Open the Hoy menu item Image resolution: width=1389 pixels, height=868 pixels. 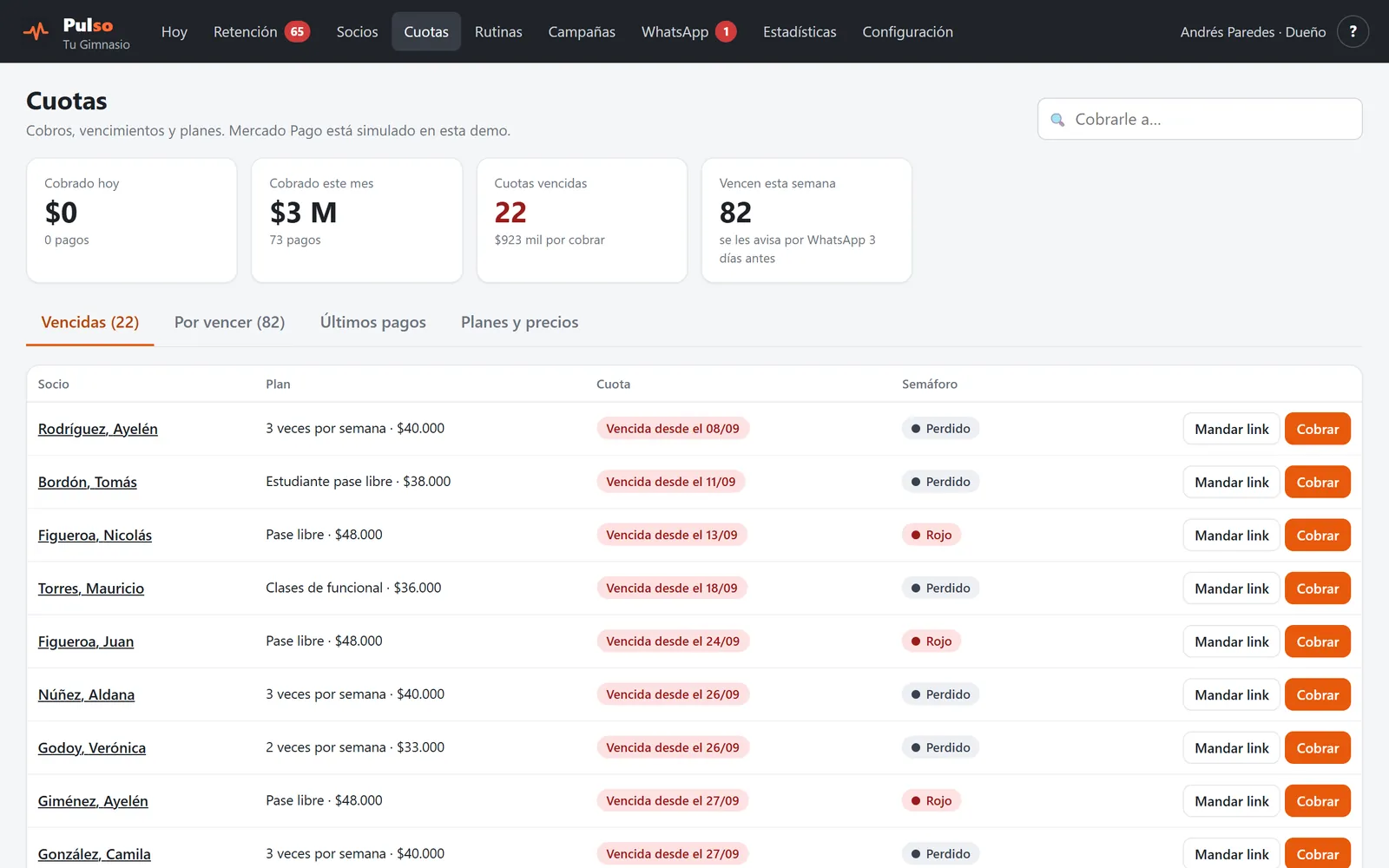(x=174, y=31)
